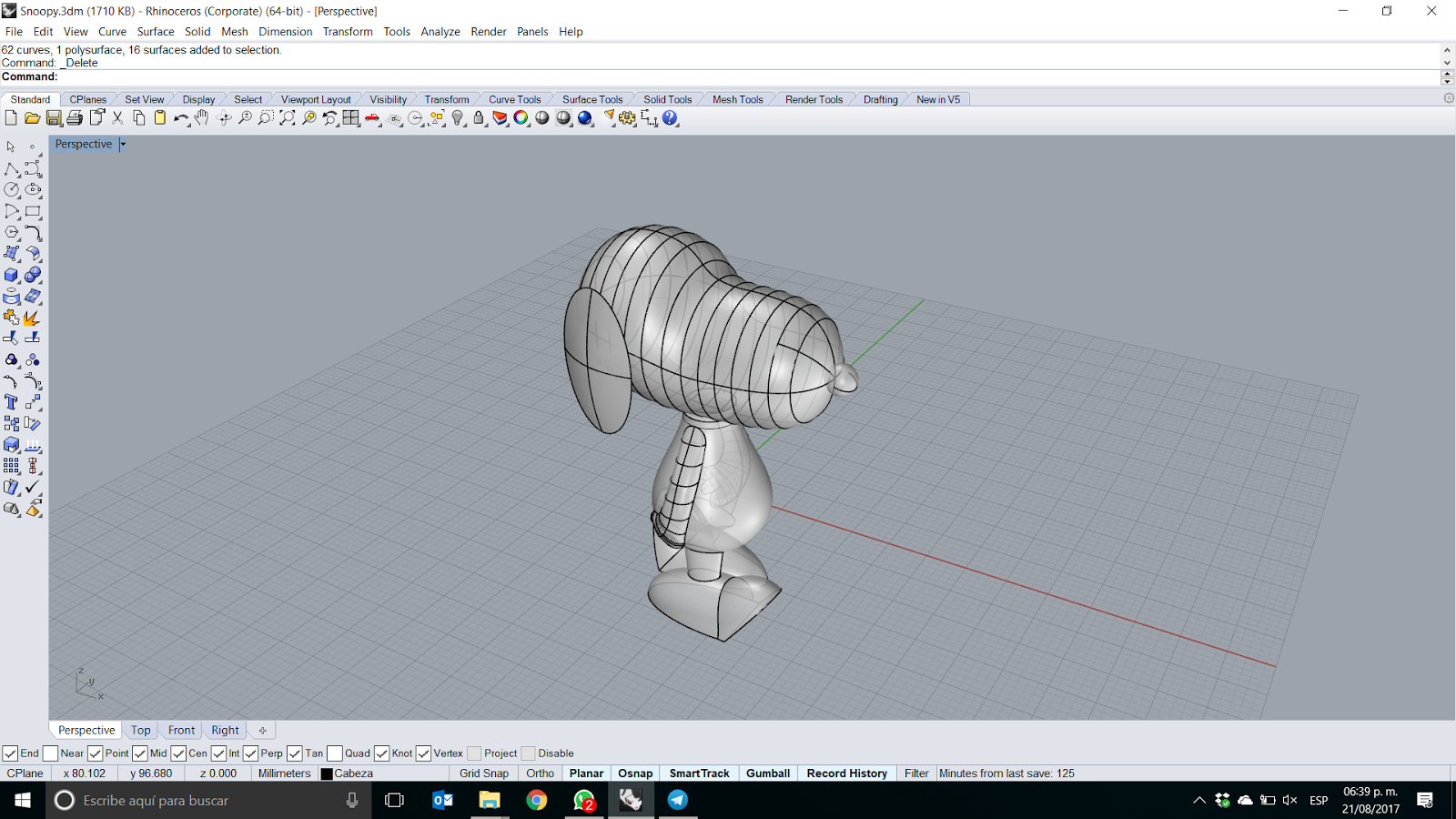Save the model with floppy disk icon
Screen dimensions: 1456x819
(54, 118)
